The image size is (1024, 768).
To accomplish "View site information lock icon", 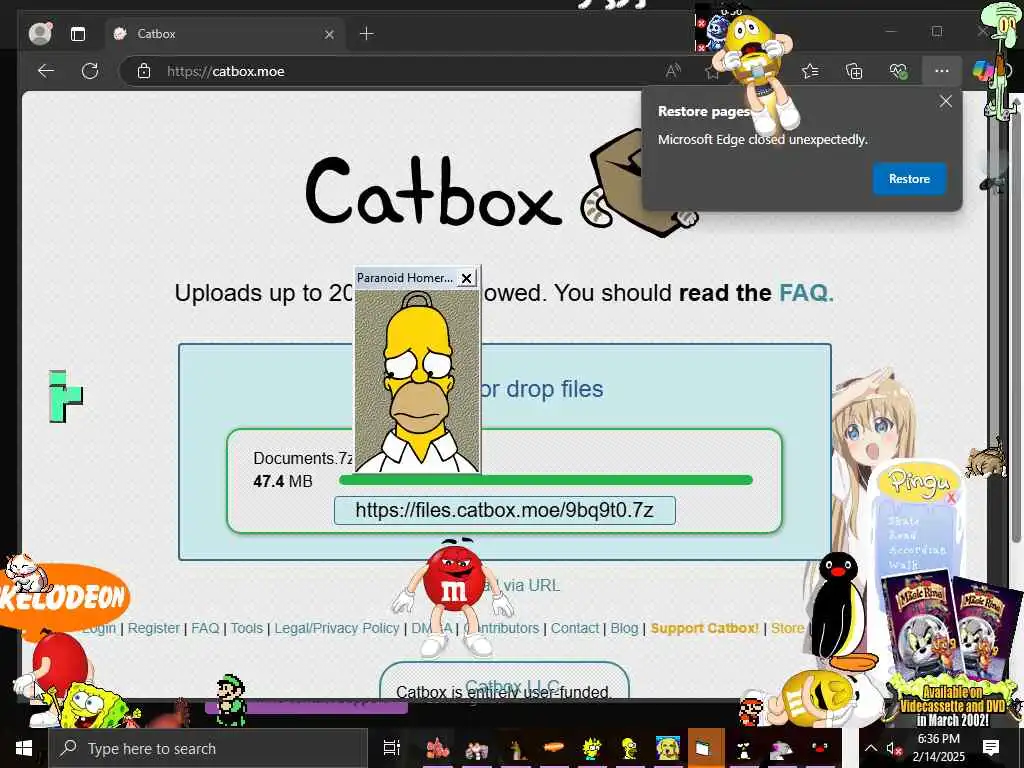I will point(144,71).
